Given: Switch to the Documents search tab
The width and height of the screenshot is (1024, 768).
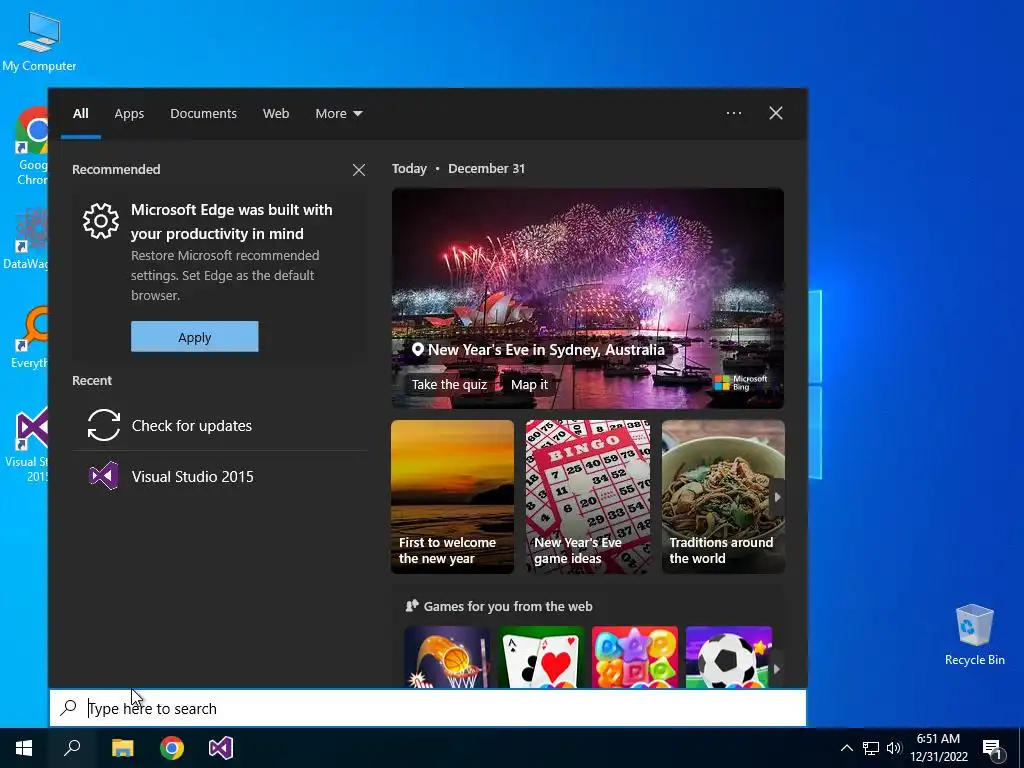Looking at the screenshot, I should click(203, 113).
